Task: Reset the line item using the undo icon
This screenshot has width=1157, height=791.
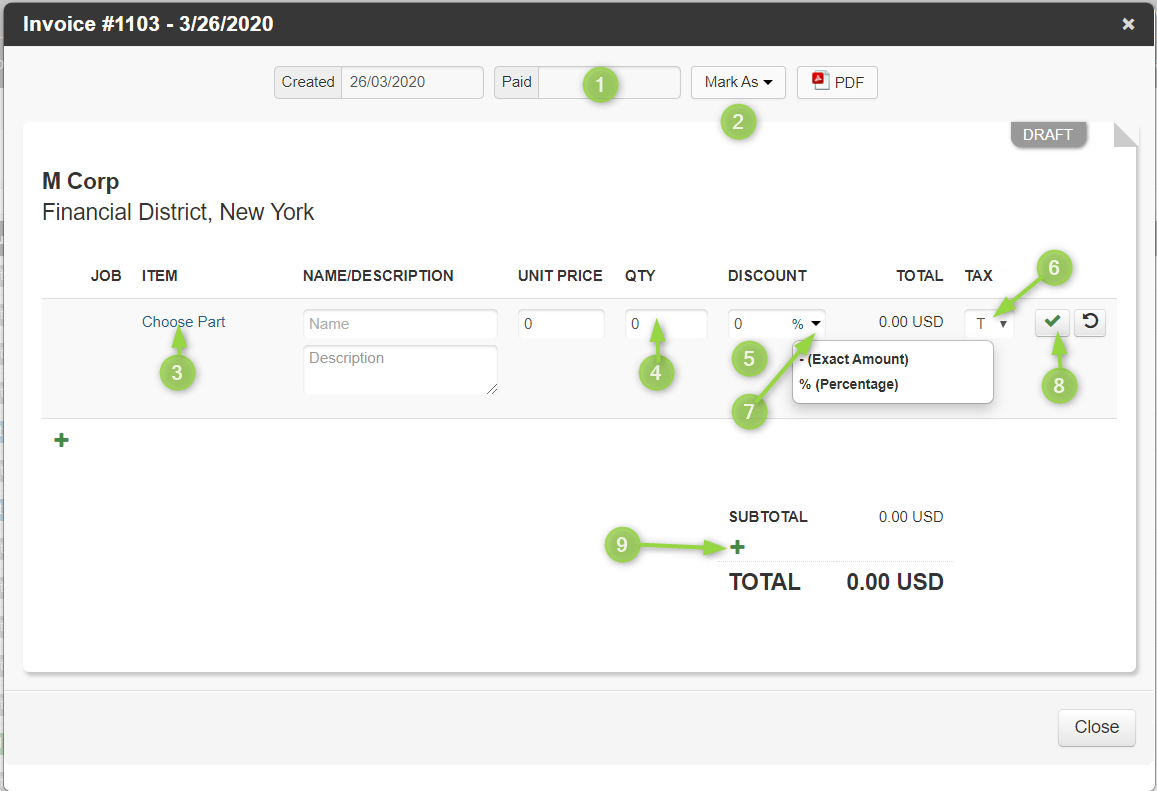Action: pos(1090,322)
